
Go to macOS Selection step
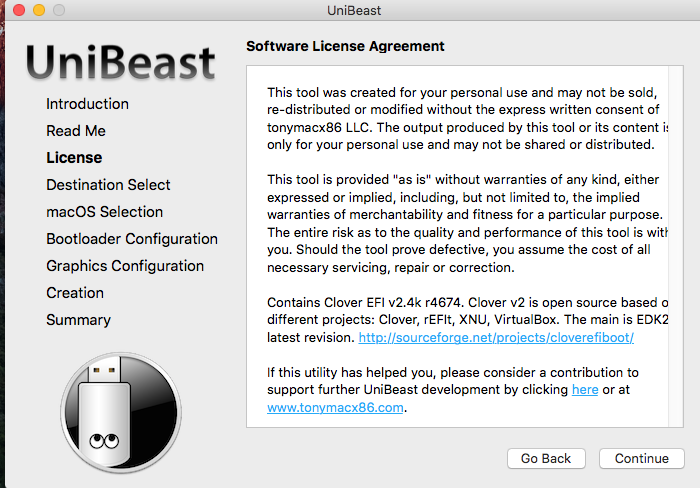tap(104, 212)
